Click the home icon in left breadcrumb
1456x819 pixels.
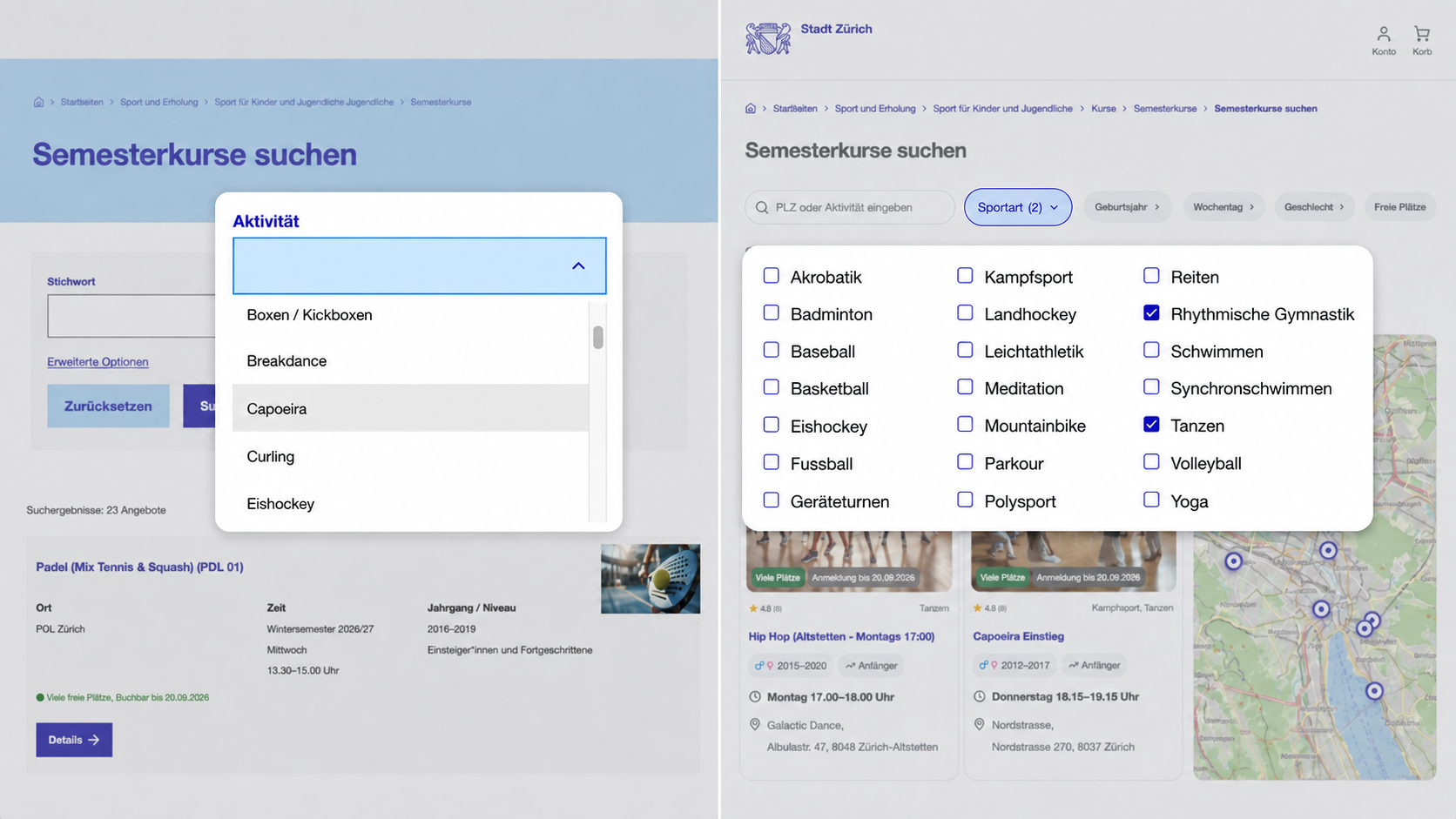38,102
